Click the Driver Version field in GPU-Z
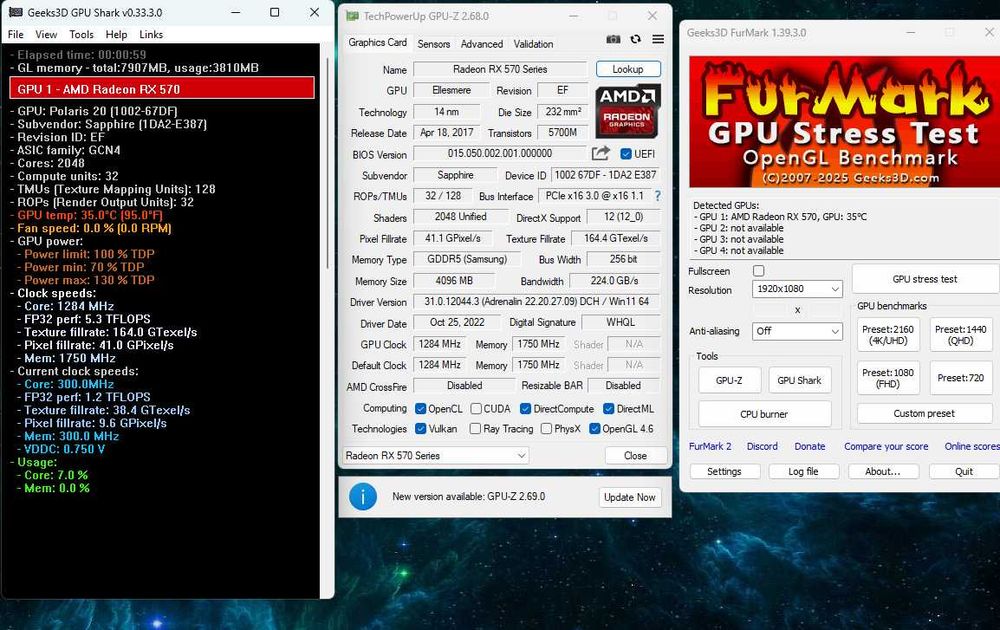 [x=536, y=302]
